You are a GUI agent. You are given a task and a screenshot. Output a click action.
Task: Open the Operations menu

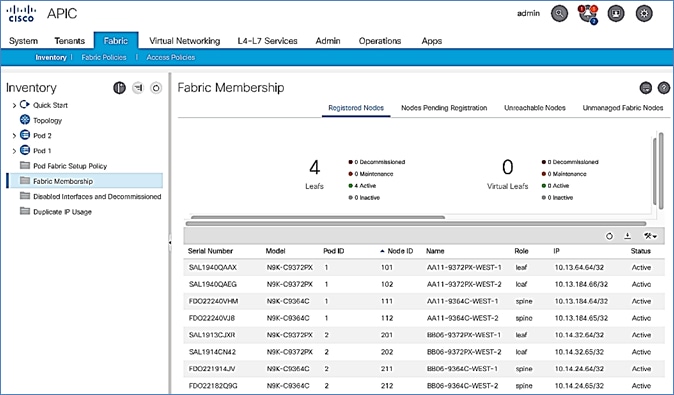coord(380,41)
